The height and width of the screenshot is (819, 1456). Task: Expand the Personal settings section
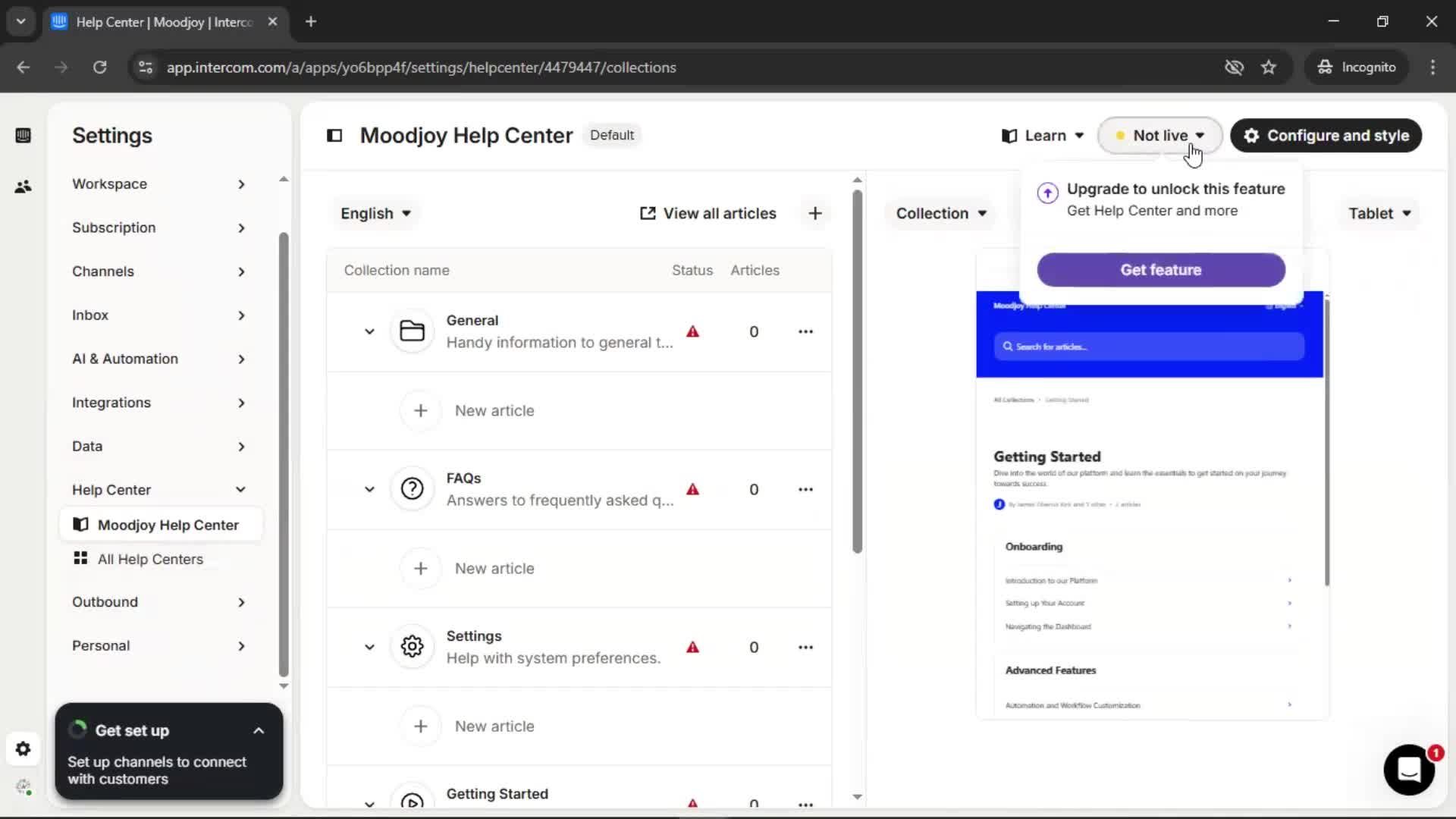[x=159, y=646]
